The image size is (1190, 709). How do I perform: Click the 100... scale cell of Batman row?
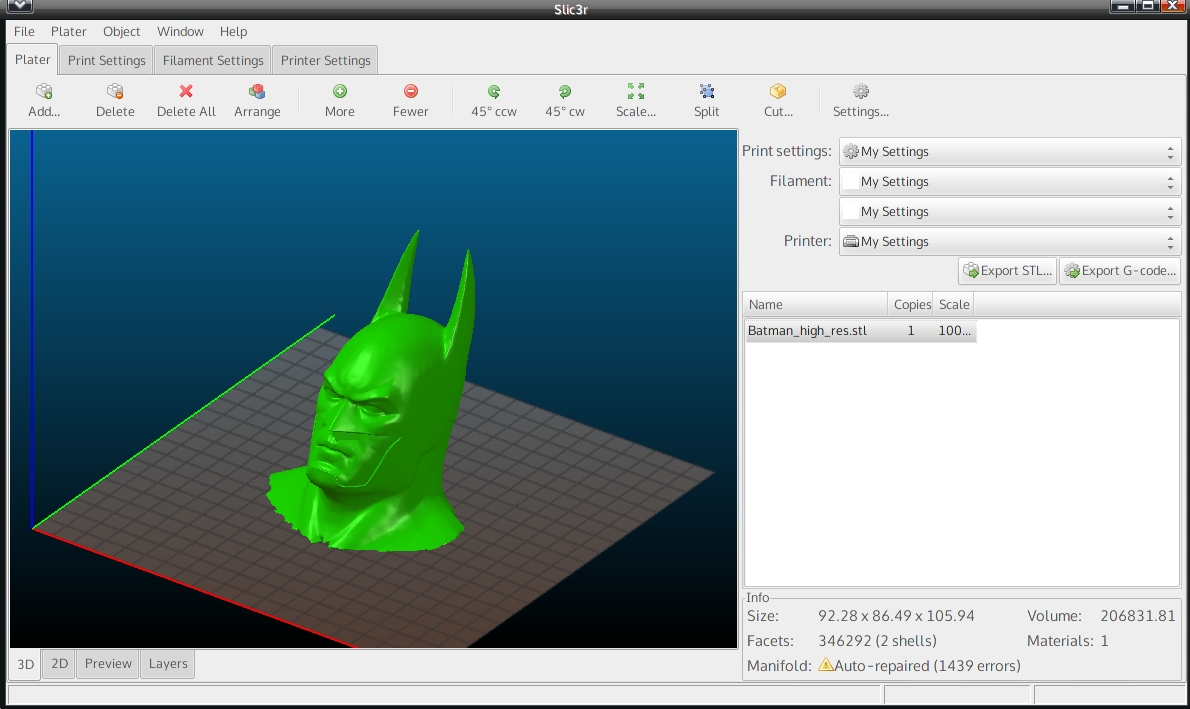point(954,331)
